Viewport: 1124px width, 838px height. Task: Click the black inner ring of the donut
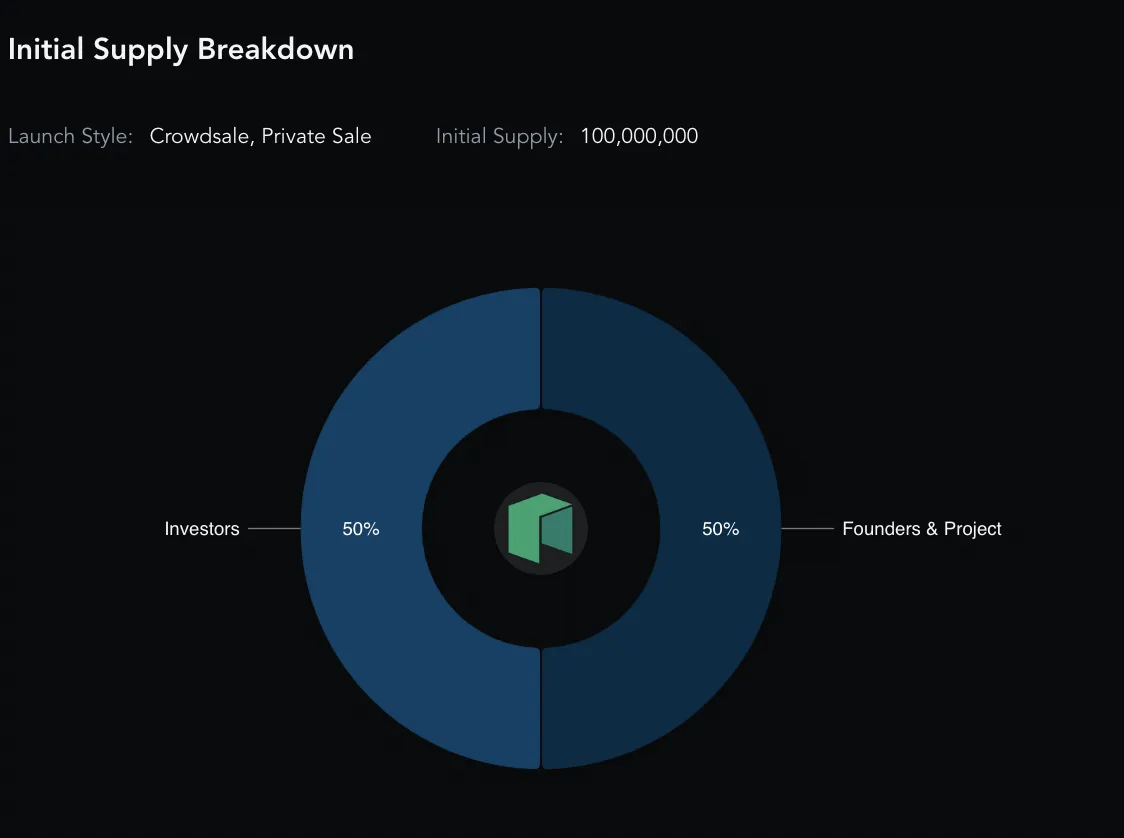click(x=459, y=528)
